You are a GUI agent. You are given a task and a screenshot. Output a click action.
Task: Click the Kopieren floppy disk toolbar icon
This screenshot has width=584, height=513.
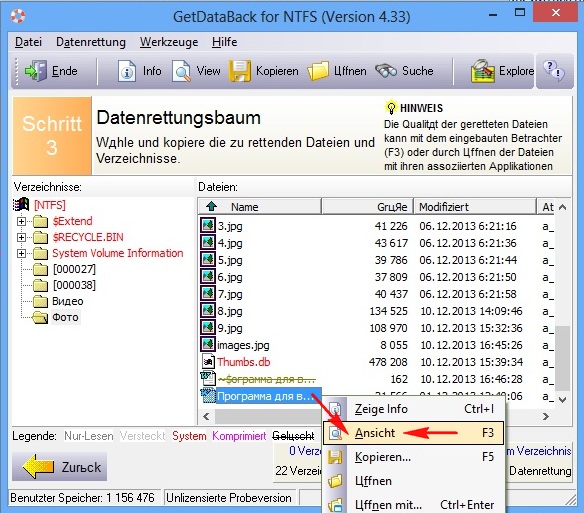tap(239, 71)
